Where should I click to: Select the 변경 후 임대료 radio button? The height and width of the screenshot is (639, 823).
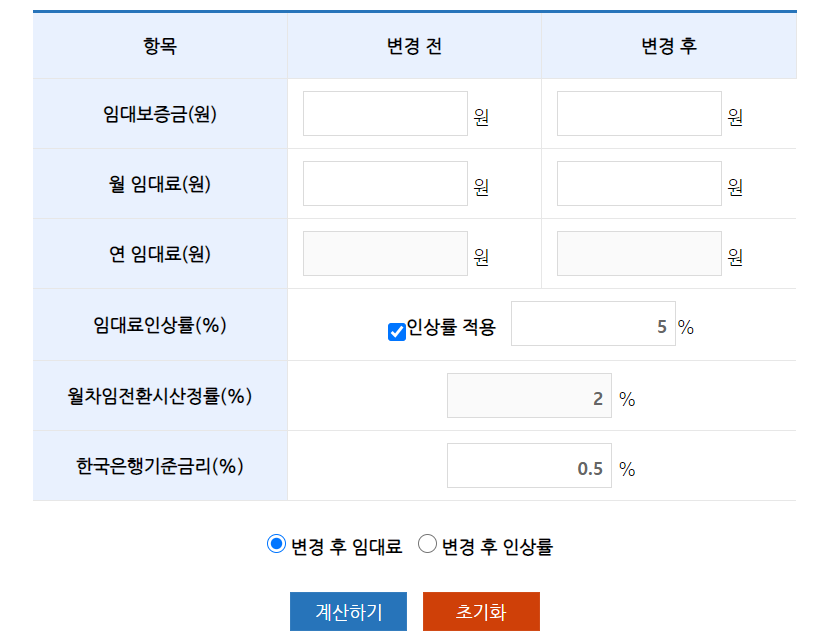coord(276,544)
